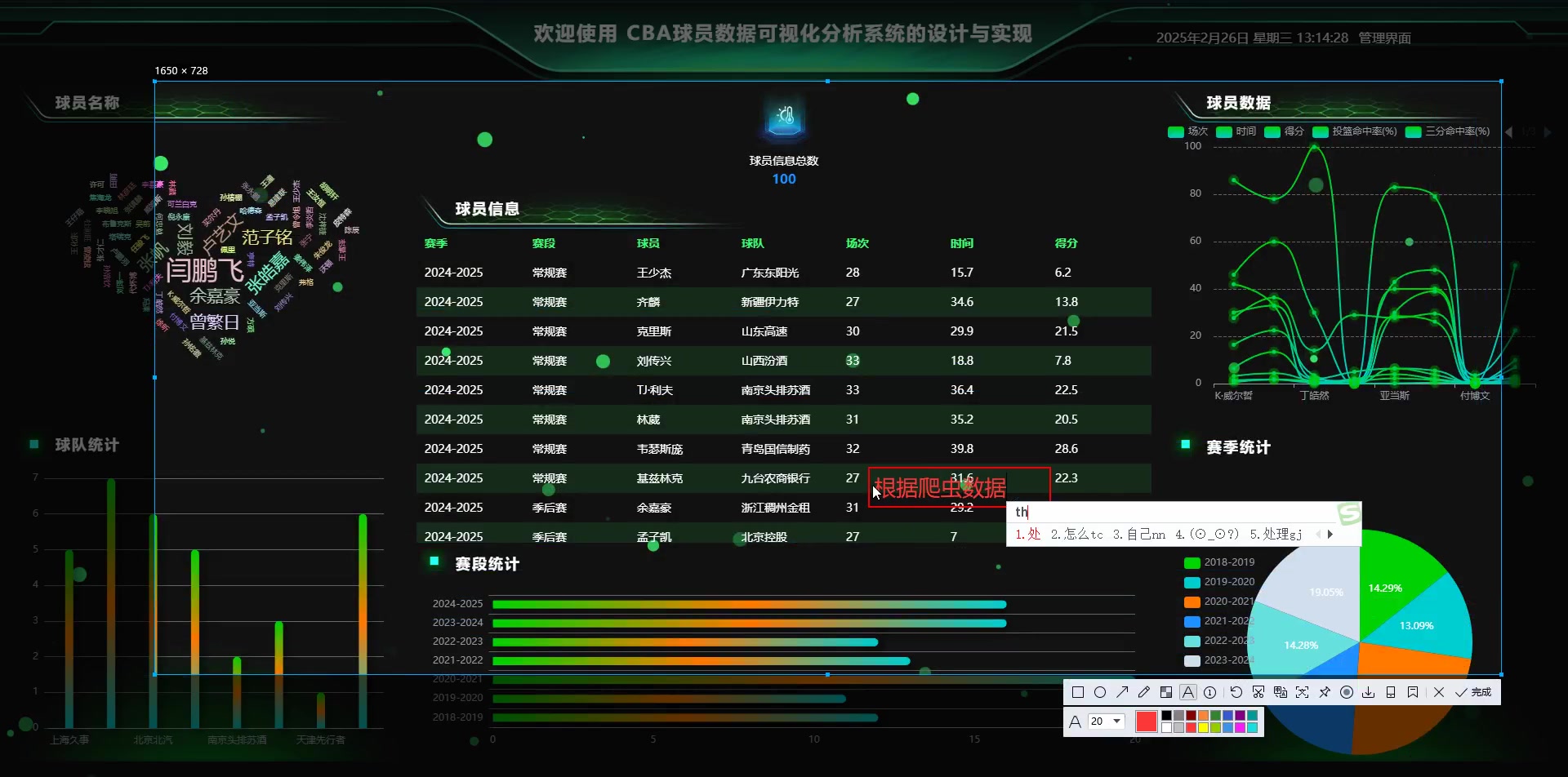Show next page of IME candidates
The width and height of the screenshot is (1568, 777).
click(x=1330, y=535)
